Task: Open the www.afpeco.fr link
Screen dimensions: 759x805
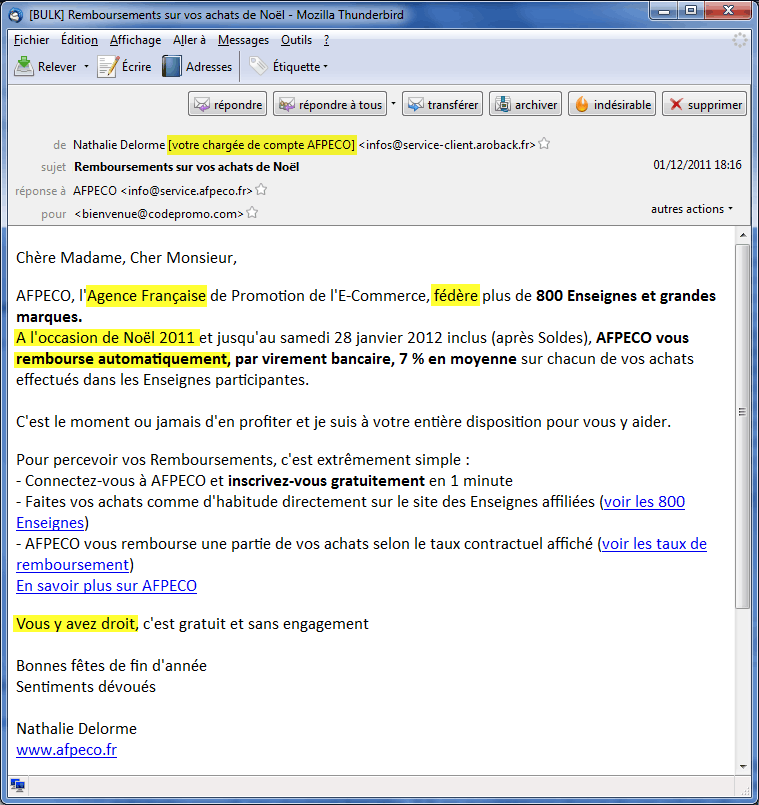Action: point(67,750)
